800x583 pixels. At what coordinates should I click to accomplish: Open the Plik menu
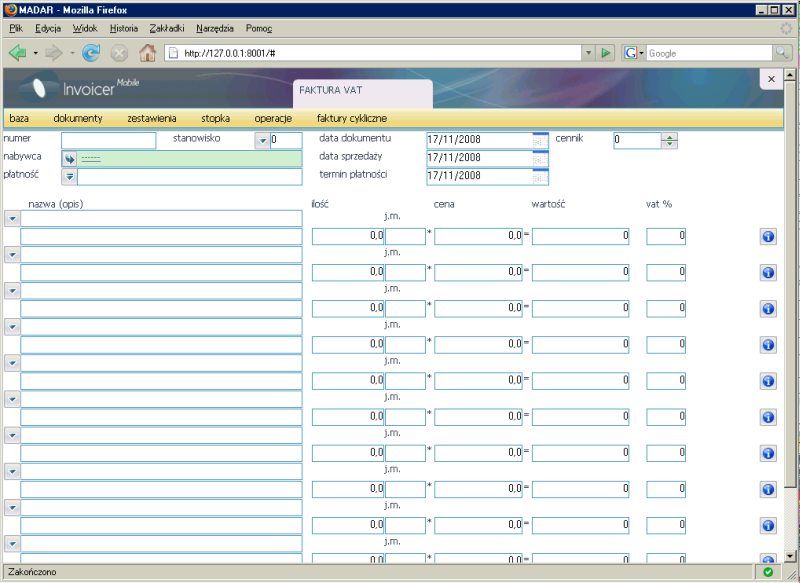tap(16, 29)
